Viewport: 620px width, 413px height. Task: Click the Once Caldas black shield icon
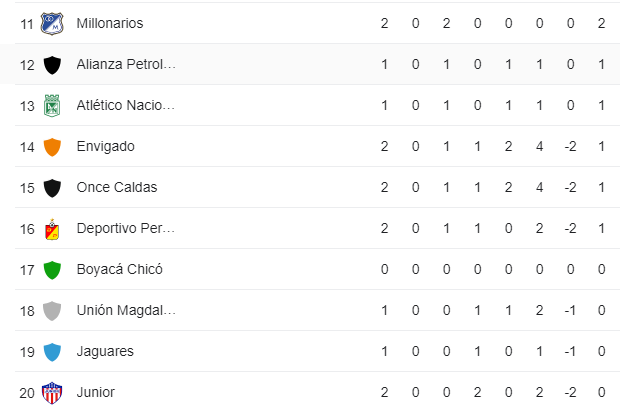coord(52,188)
